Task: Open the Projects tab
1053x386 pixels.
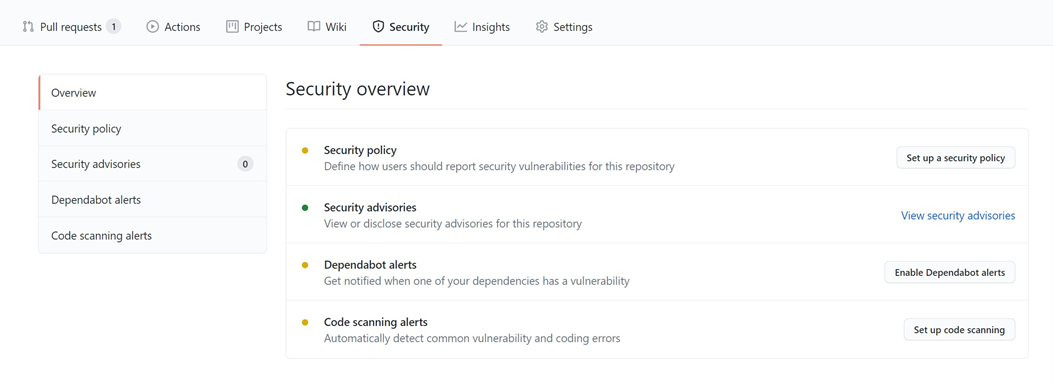Action: pyautogui.click(x=254, y=27)
